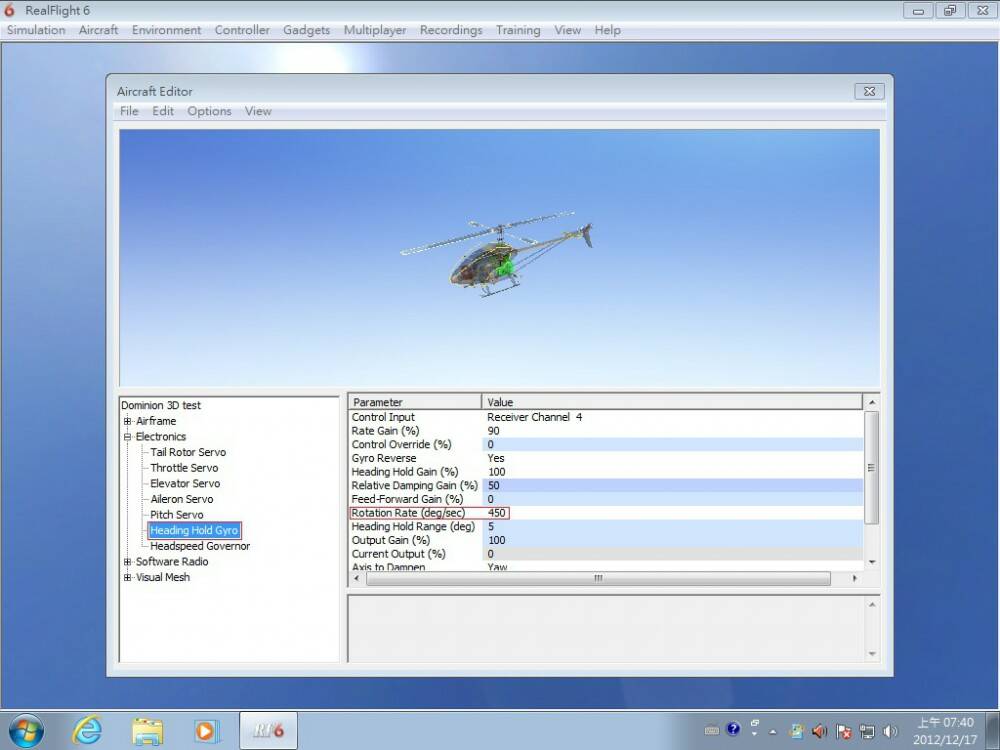1000x750 pixels.
Task: Click the blue help question-mark tray icon
Action: (x=733, y=729)
